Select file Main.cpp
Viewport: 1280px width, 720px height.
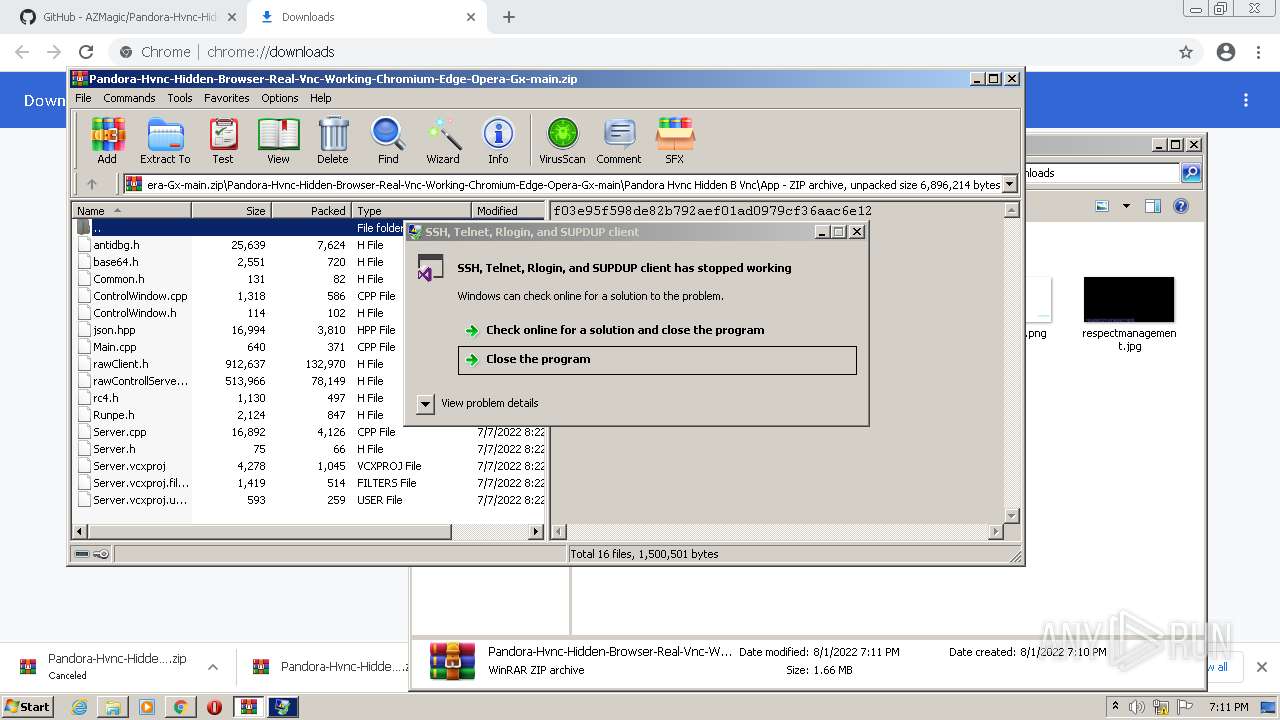click(114, 347)
